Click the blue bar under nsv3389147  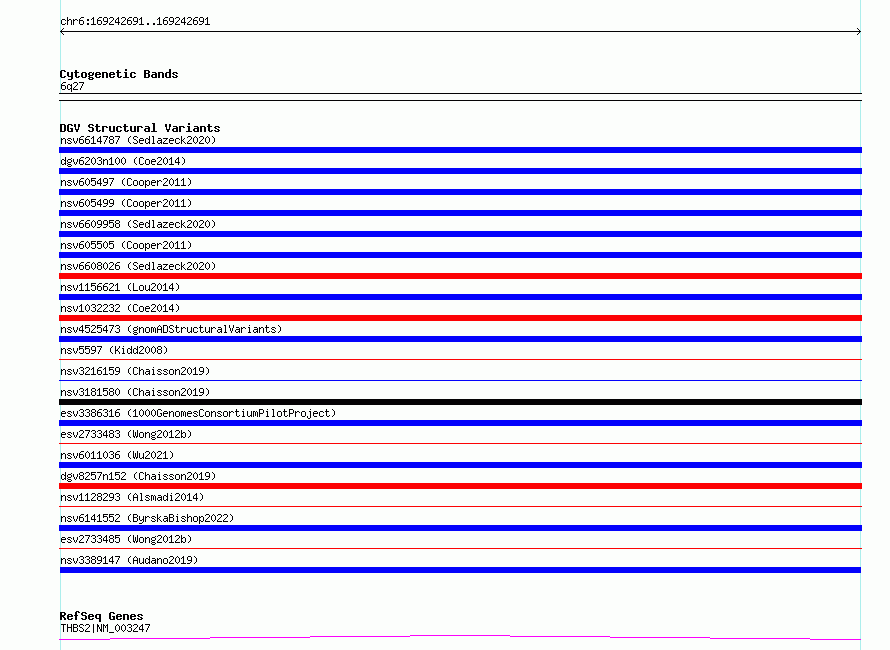tap(460, 570)
